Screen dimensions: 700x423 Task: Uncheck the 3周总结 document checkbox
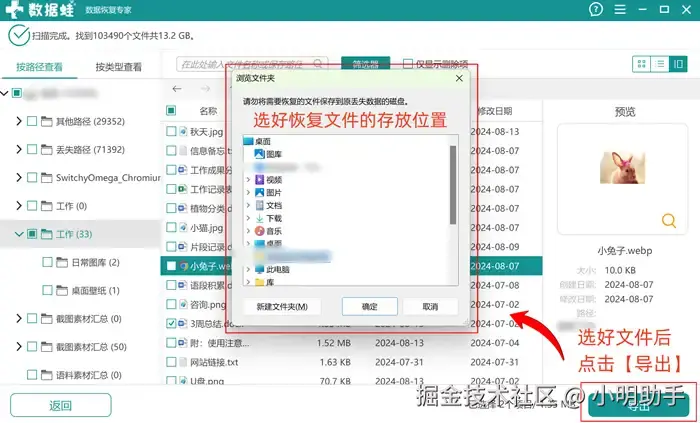(x=171, y=323)
